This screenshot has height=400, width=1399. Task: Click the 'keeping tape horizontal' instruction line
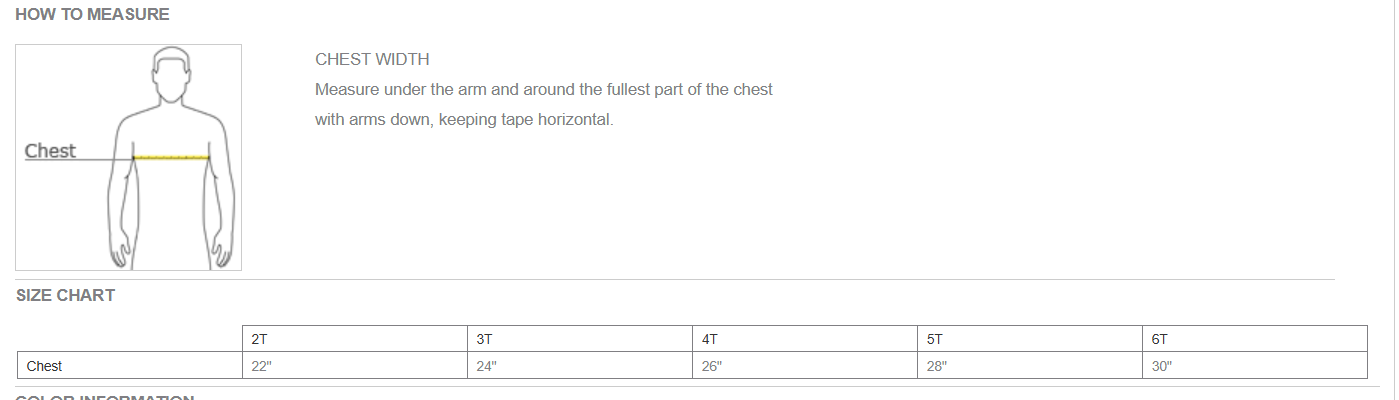[464, 120]
